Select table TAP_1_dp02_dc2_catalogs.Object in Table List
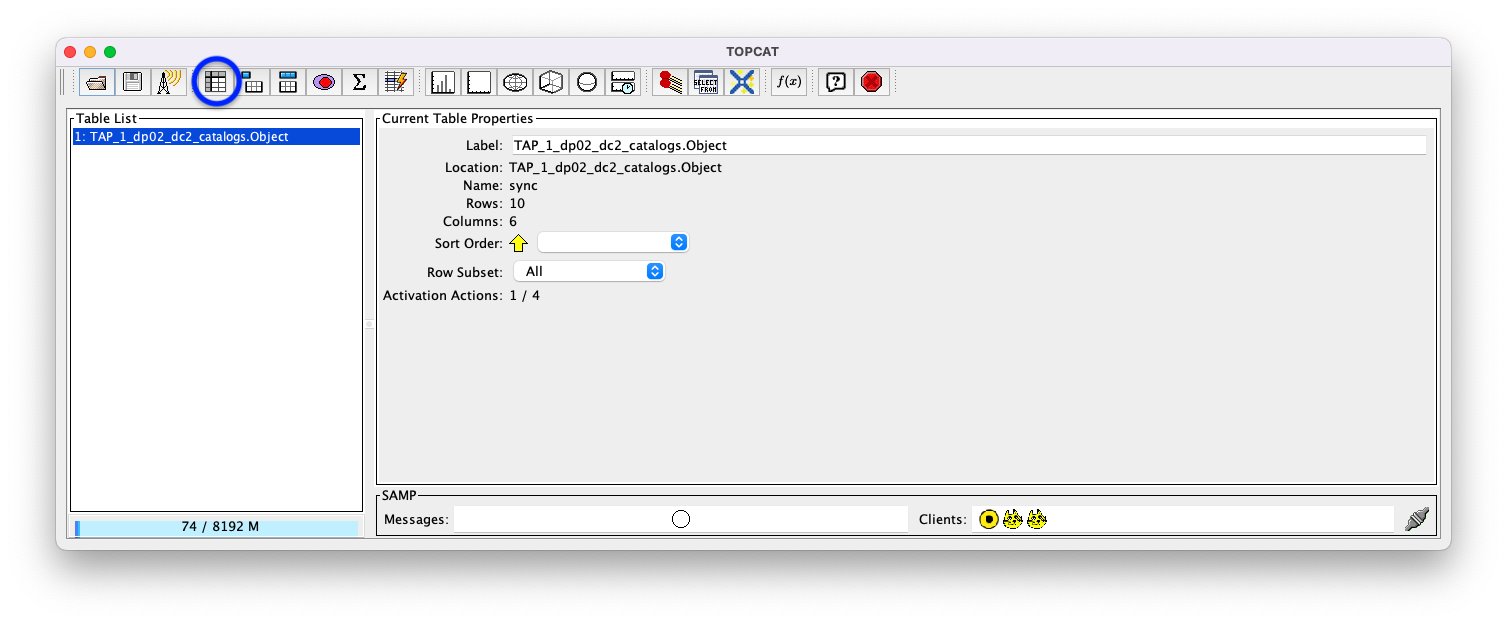 [215, 136]
